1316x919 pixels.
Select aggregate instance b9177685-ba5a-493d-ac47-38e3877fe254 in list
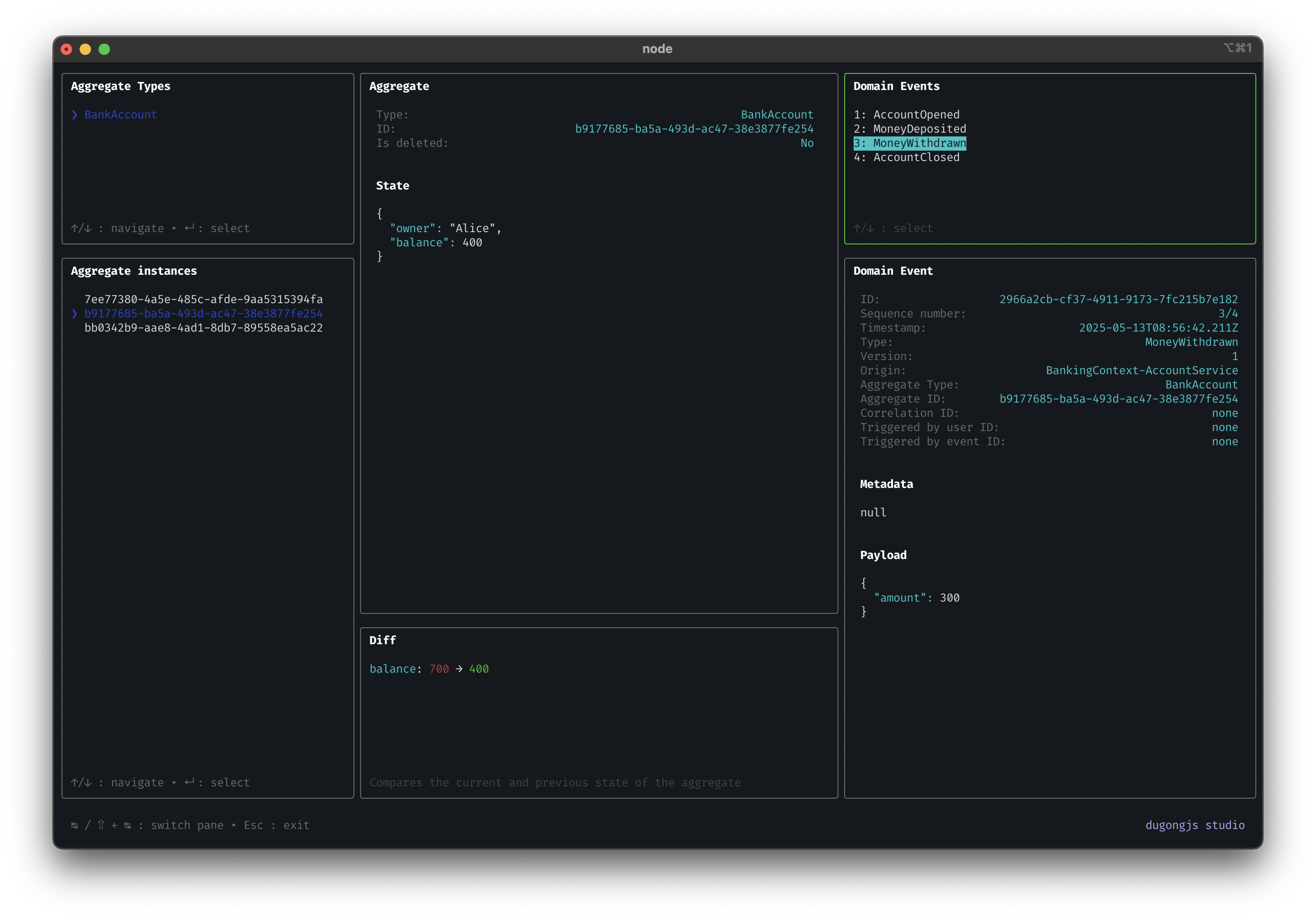tap(204, 314)
